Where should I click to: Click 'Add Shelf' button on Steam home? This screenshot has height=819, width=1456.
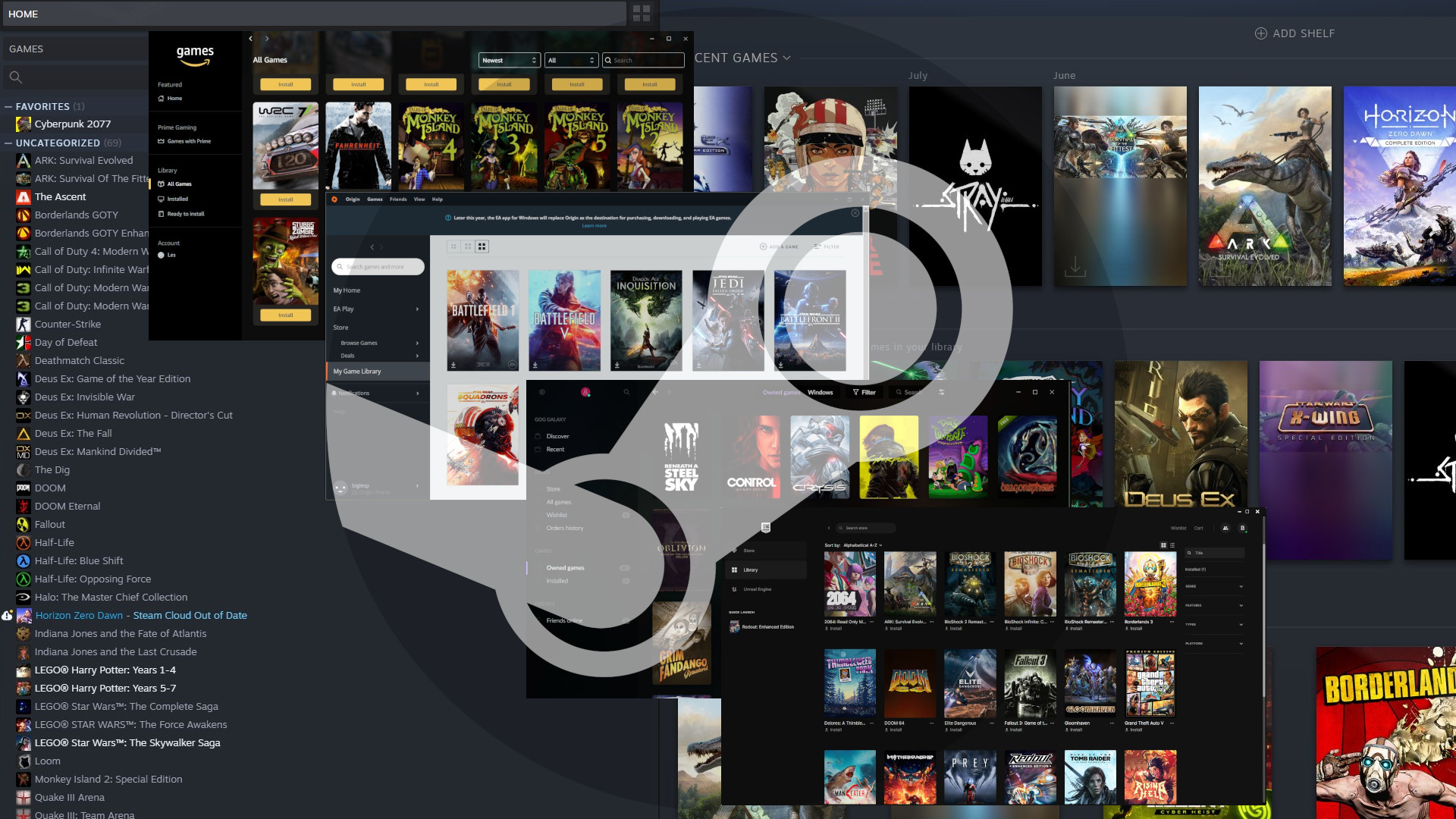click(1294, 33)
